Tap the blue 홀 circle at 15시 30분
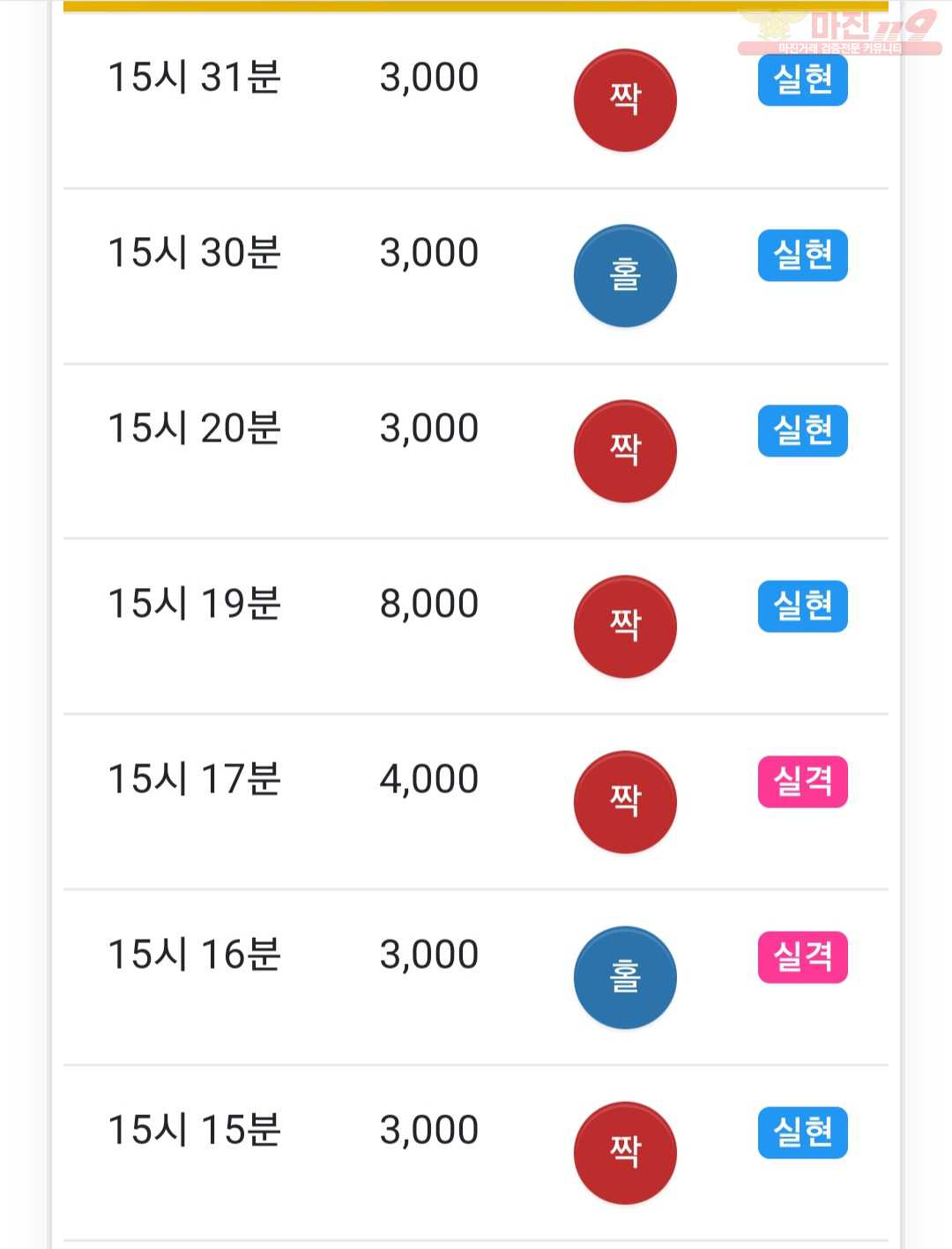Image resolution: width=952 pixels, height=1249 pixels. tap(625, 275)
